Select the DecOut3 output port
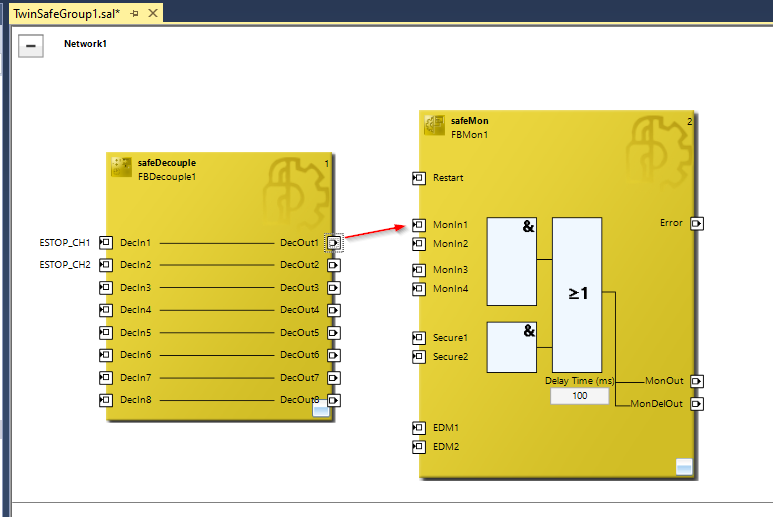773x517 pixels. tap(334, 287)
